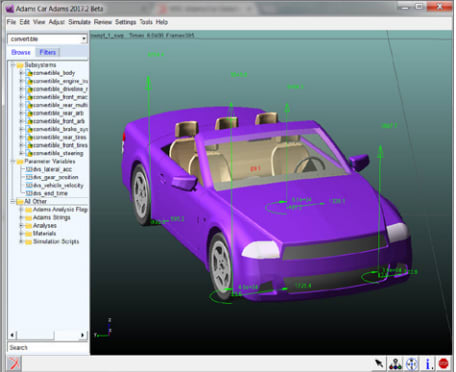Click the Adams Strings folder icon
Viewport: 456px width, 372px height.
[x=28, y=218]
